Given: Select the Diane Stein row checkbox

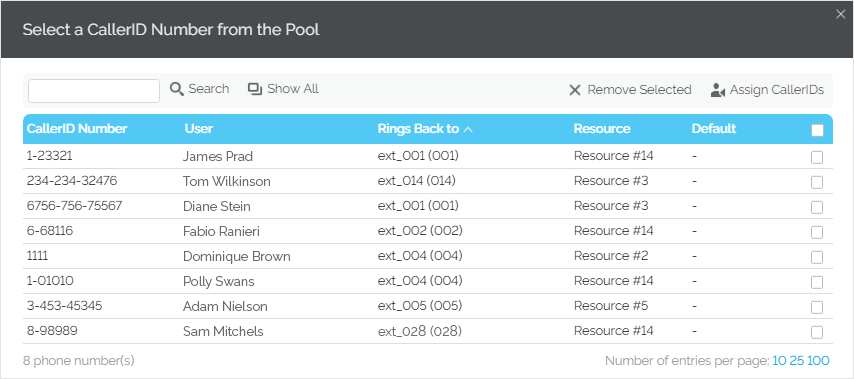Looking at the screenshot, I should 817,207.
